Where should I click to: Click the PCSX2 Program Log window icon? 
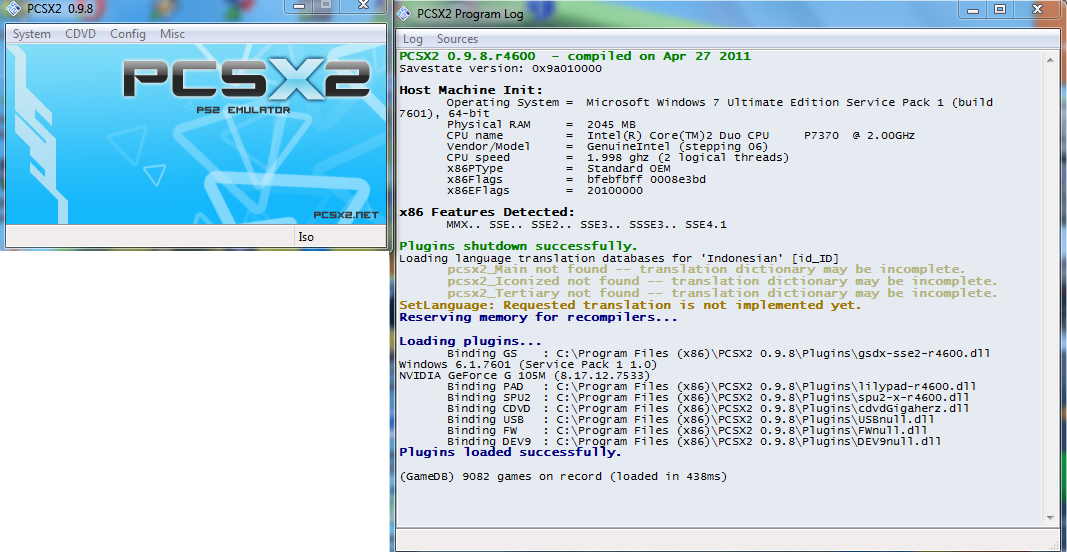click(x=404, y=12)
